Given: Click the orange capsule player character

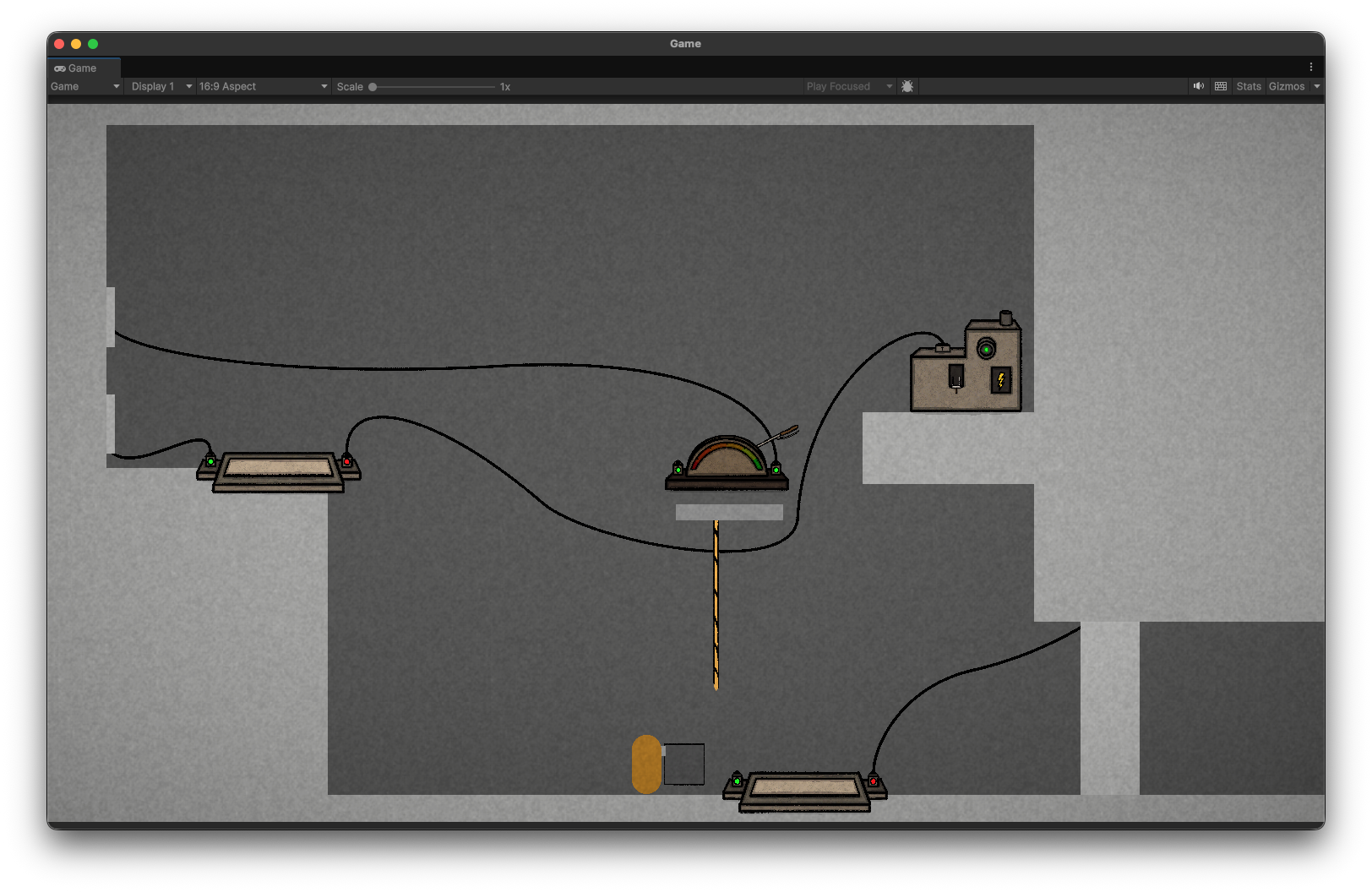Looking at the screenshot, I should [646, 764].
